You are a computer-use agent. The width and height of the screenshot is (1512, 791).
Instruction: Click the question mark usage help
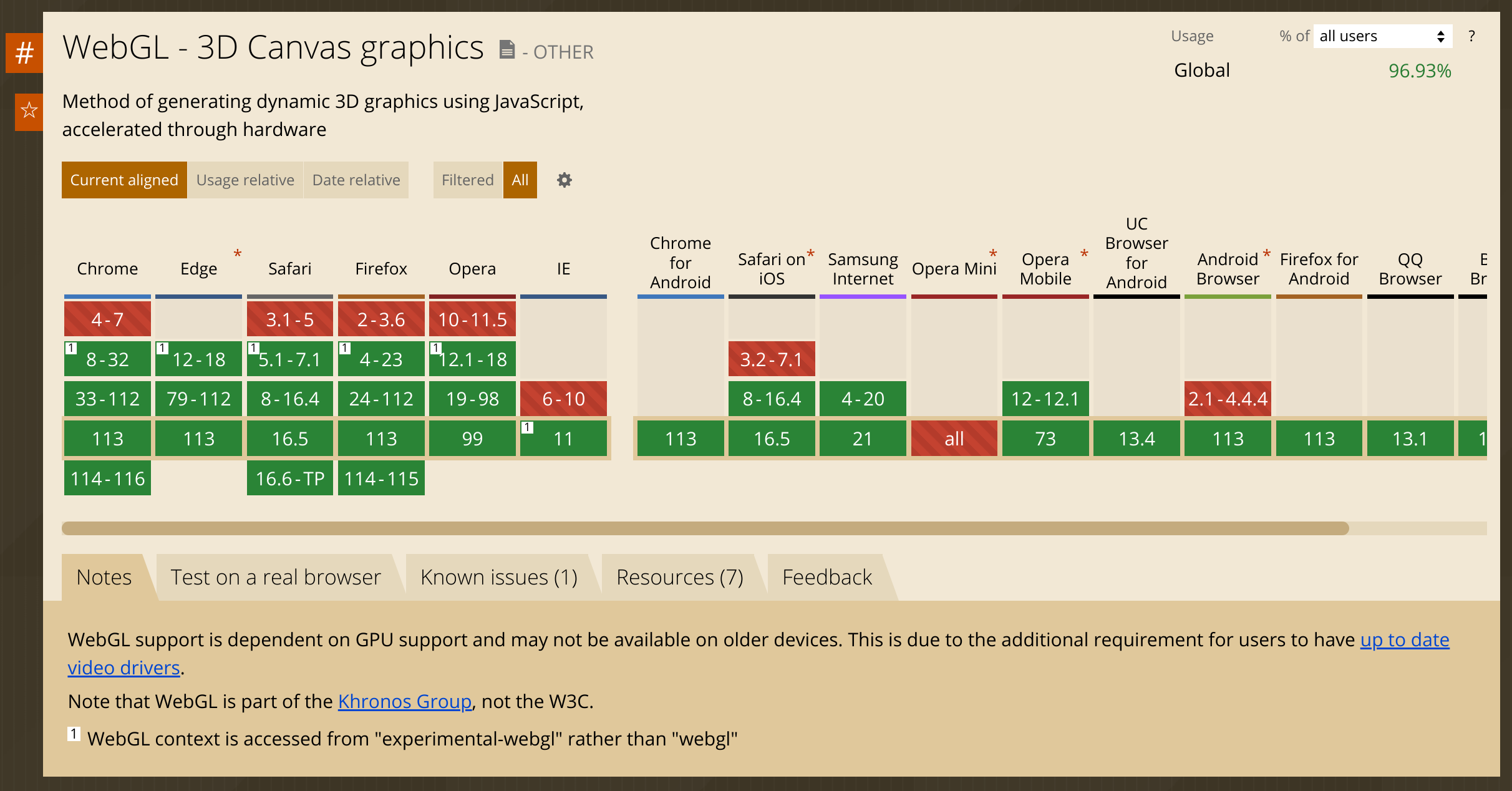1471,36
